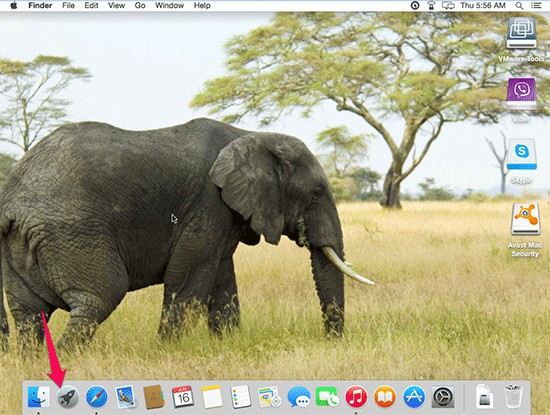The width and height of the screenshot is (550, 415).
Task: Open the Reminders app icon
Action: (241, 397)
